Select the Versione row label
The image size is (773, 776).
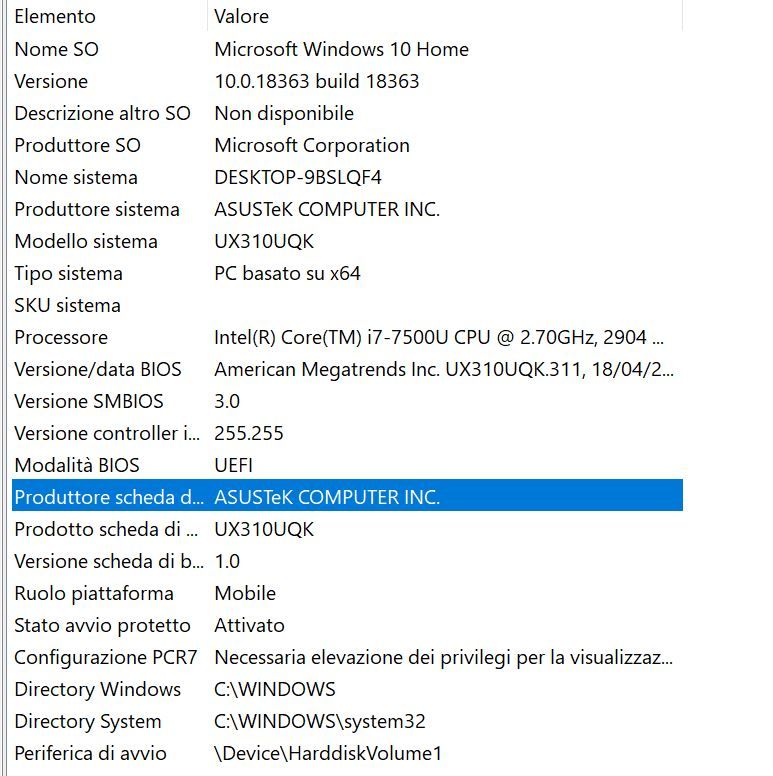51,82
